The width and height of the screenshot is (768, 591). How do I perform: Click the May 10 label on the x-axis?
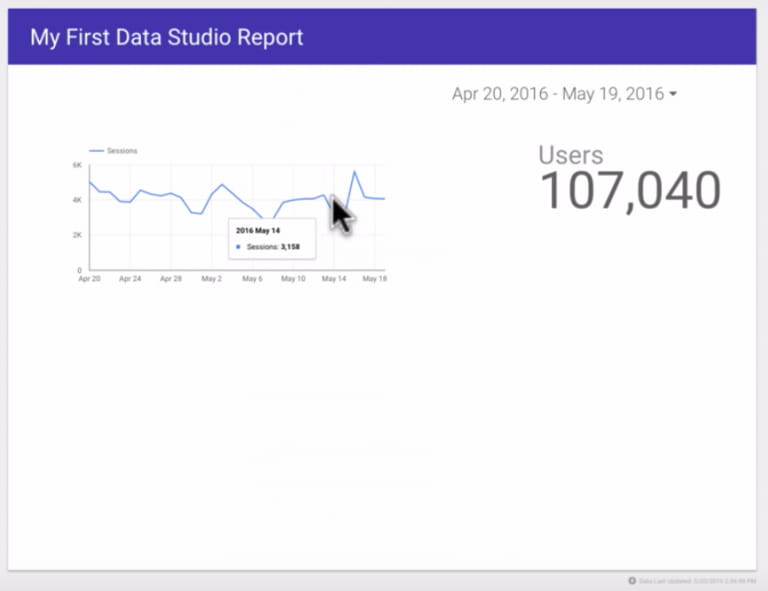coord(292,279)
